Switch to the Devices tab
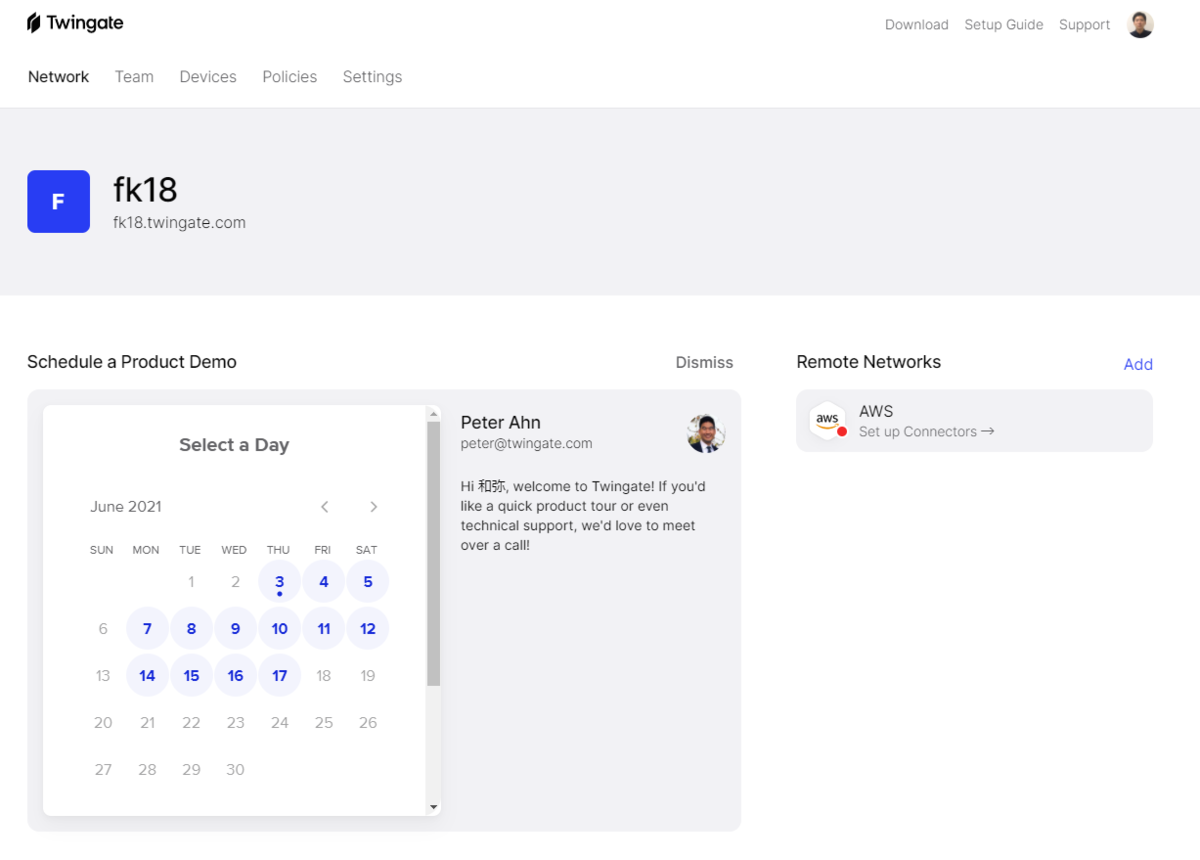The image size is (1200, 860). coord(208,77)
